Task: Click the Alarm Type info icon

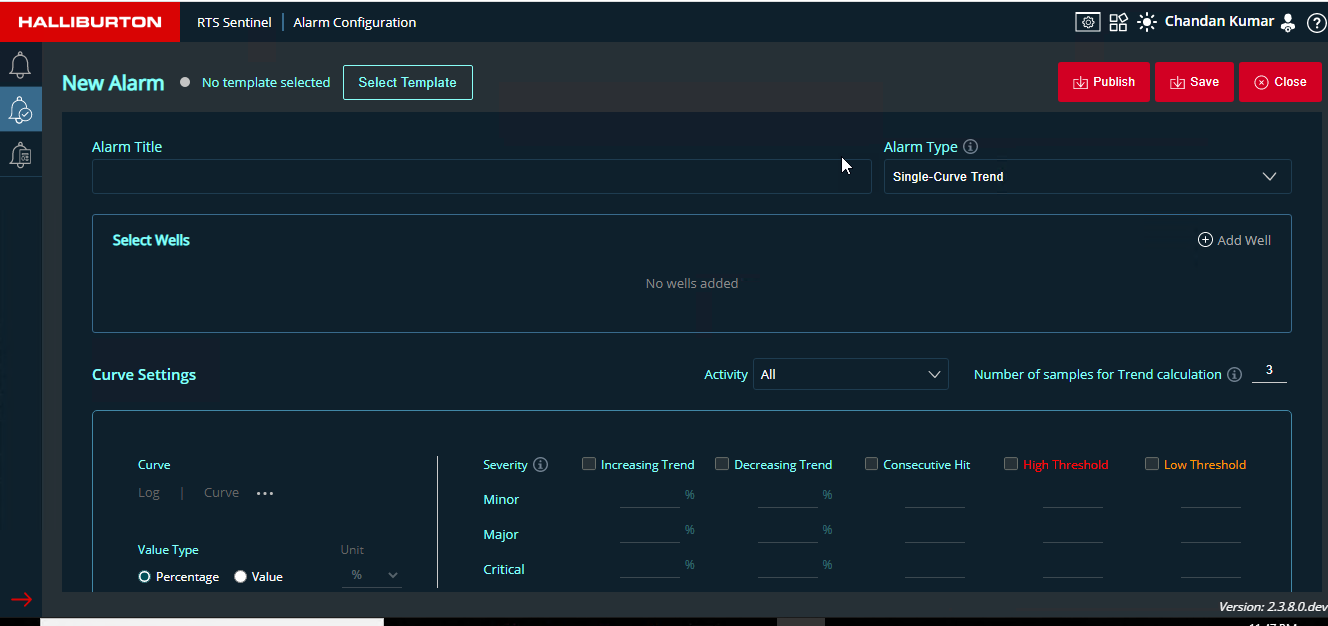Action: (970, 147)
